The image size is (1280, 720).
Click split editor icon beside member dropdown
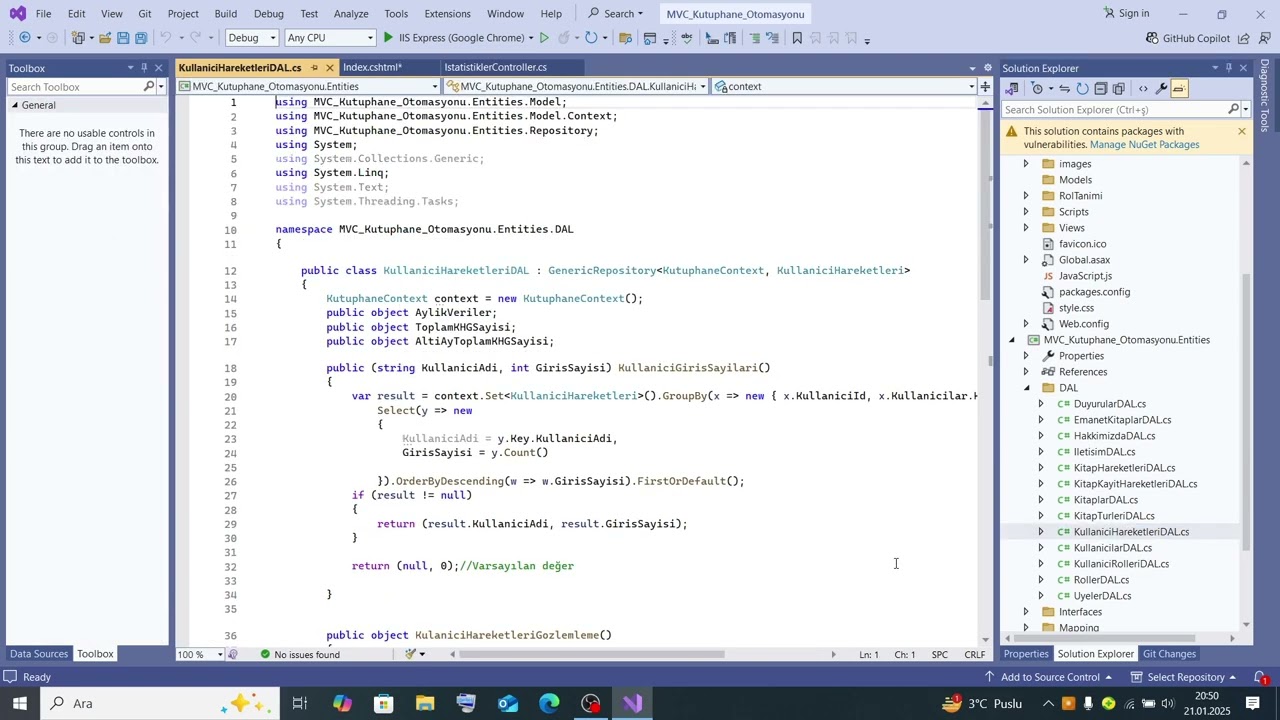tap(985, 86)
